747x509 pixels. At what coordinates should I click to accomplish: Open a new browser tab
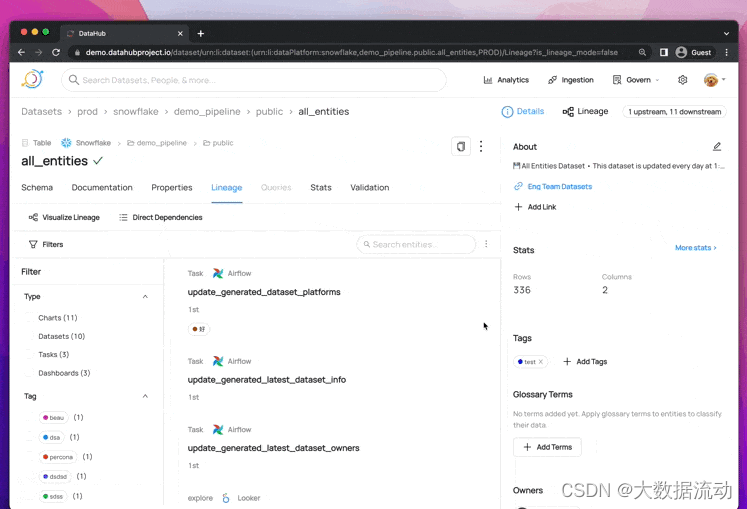(201, 33)
